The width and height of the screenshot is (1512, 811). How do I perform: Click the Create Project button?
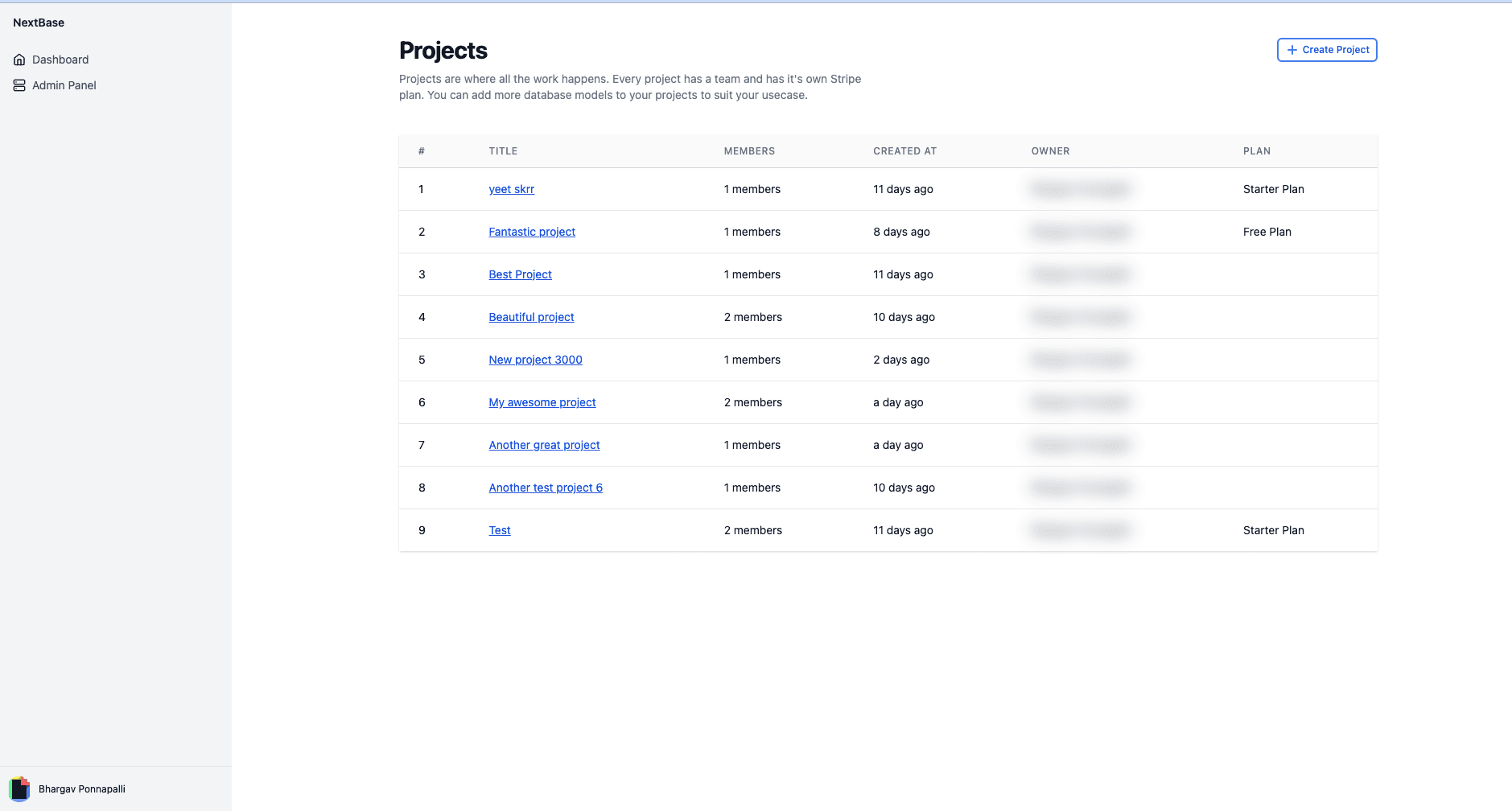click(1327, 50)
